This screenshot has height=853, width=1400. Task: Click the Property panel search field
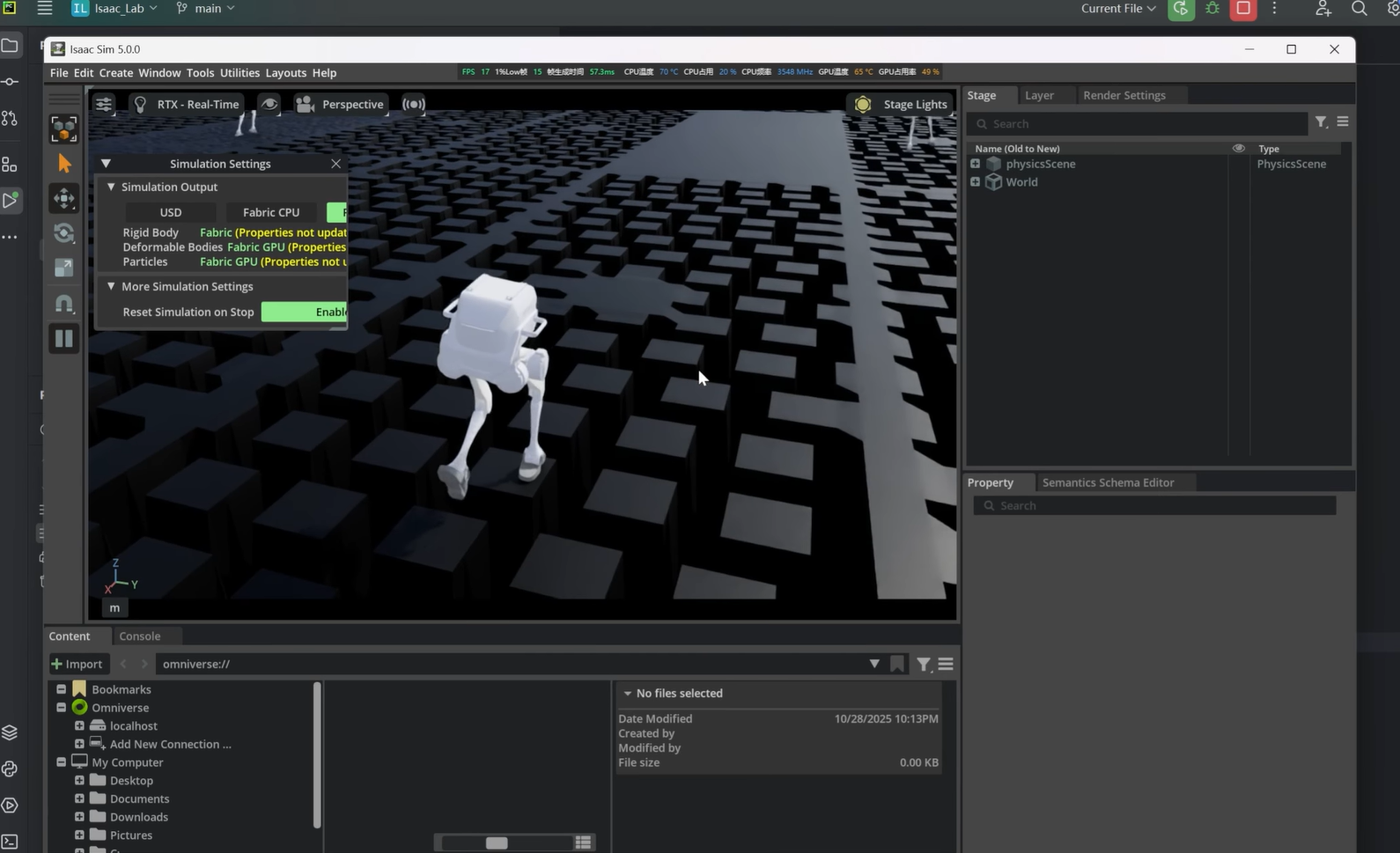(1154, 505)
